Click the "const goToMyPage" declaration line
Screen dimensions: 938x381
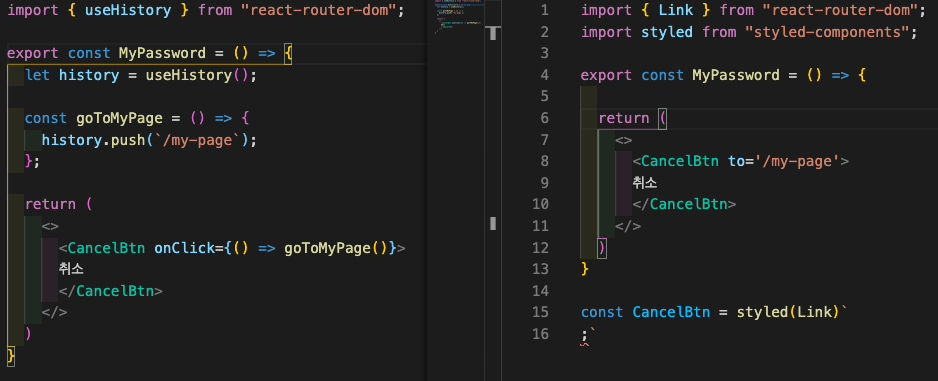(x=136, y=118)
